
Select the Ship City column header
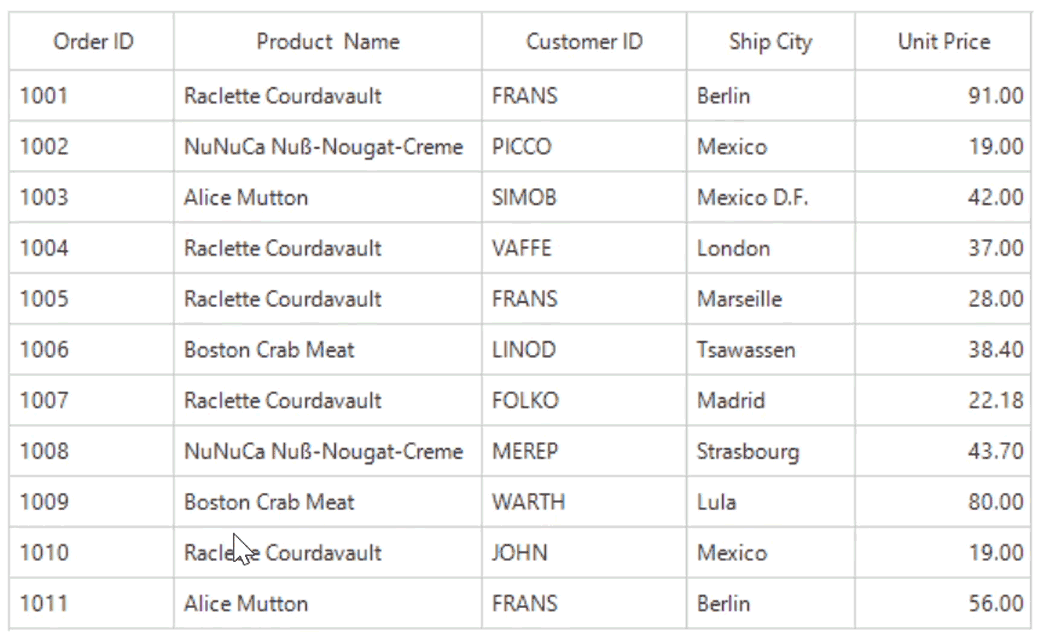click(770, 42)
